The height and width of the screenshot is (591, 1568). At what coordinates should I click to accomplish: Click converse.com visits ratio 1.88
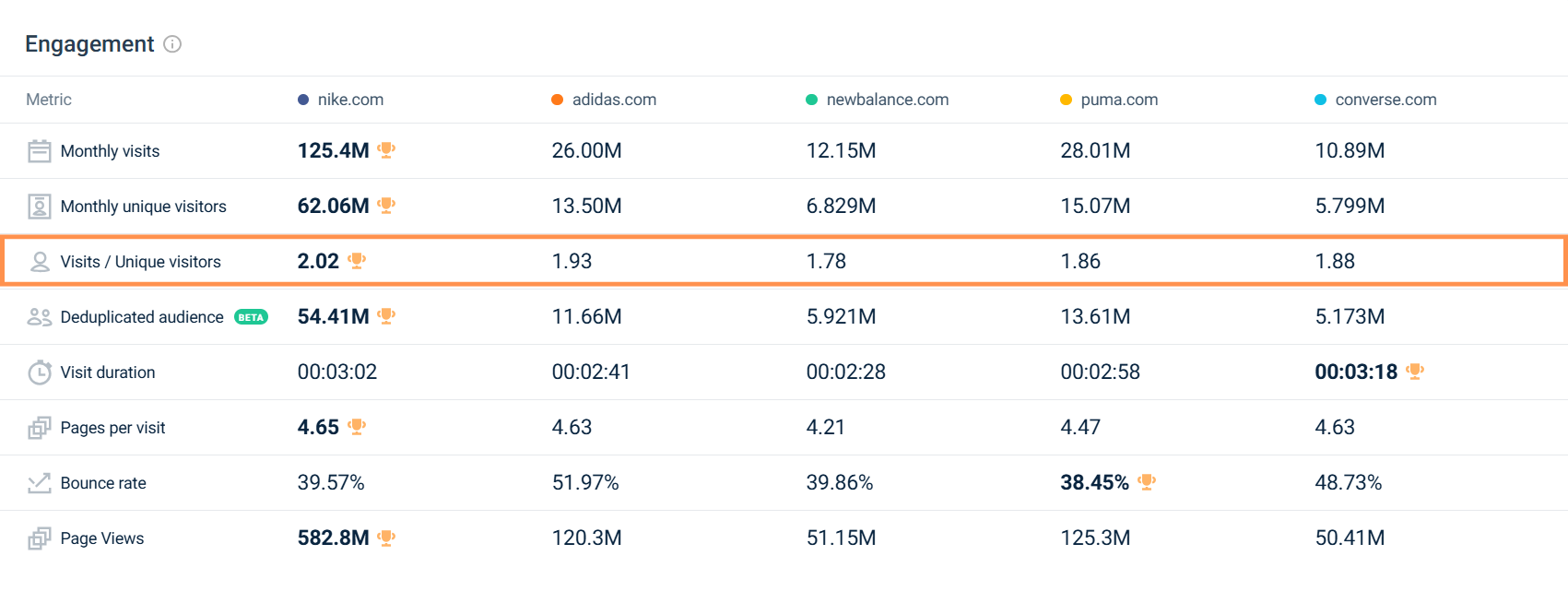click(1335, 261)
